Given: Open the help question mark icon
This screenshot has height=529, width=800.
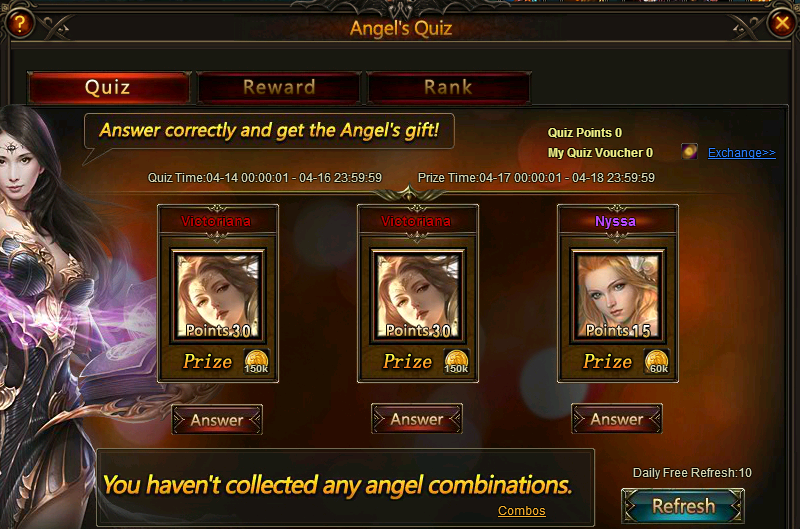Looking at the screenshot, I should tap(19, 23).
